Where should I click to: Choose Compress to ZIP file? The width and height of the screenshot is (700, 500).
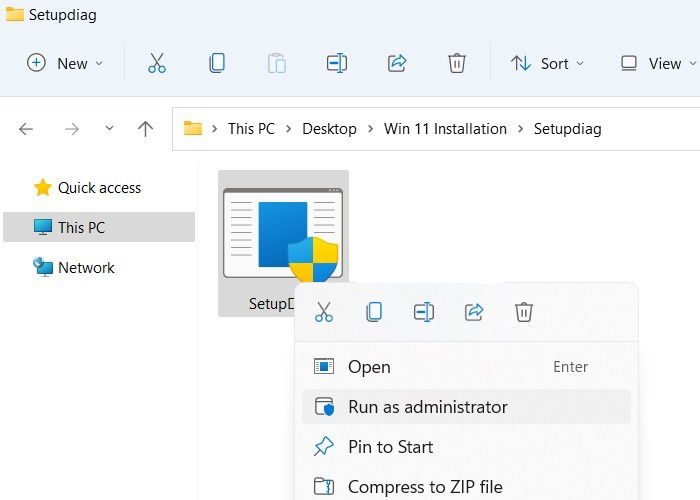pyautogui.click(x=467, y=487)
